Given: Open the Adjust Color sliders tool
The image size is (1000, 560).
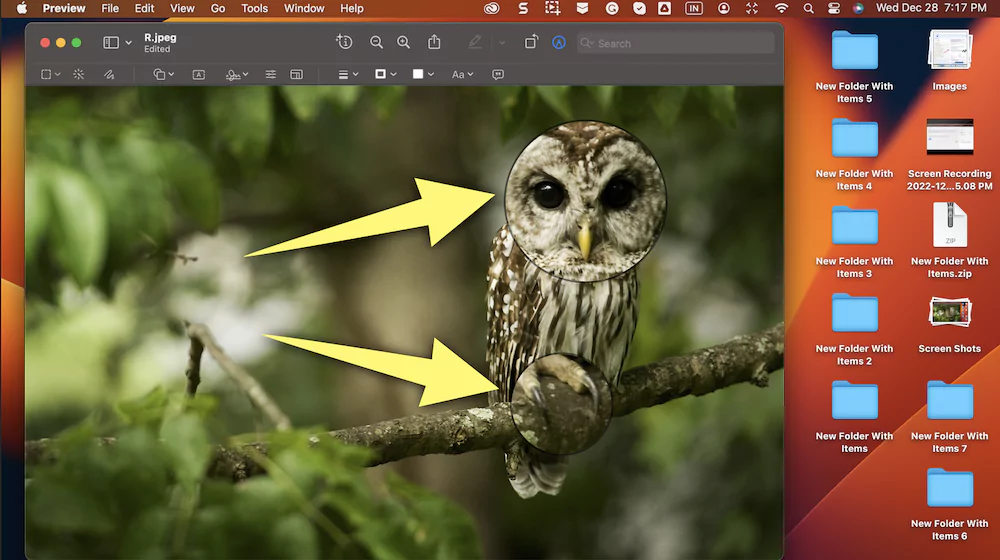Looking at the screenshot, I should (x=270, y=75).
